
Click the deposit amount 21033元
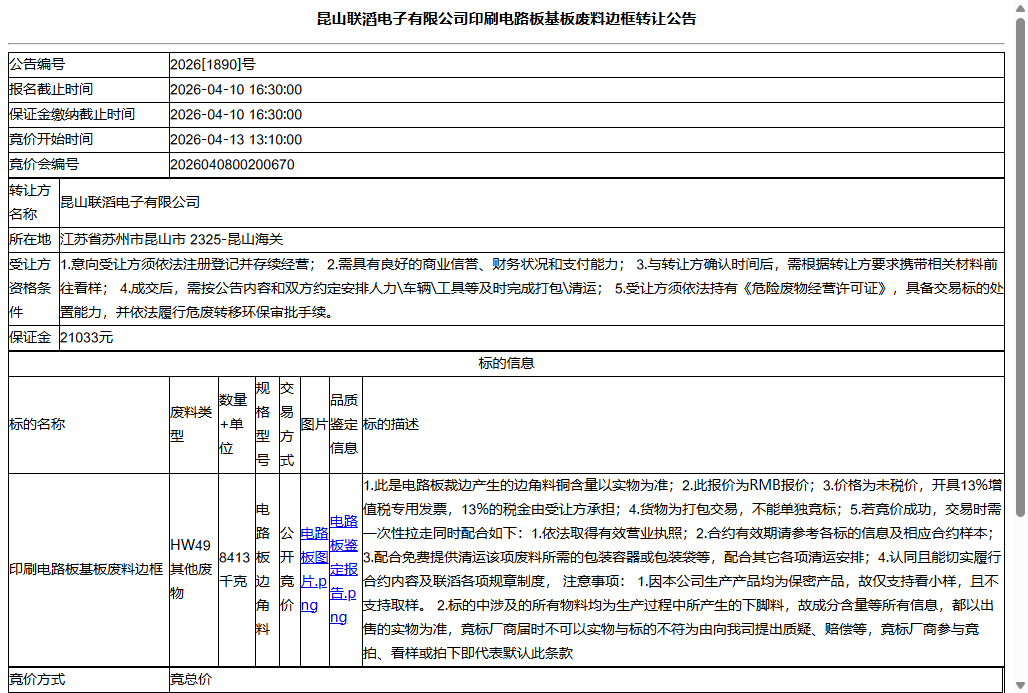tap(87, 338)
